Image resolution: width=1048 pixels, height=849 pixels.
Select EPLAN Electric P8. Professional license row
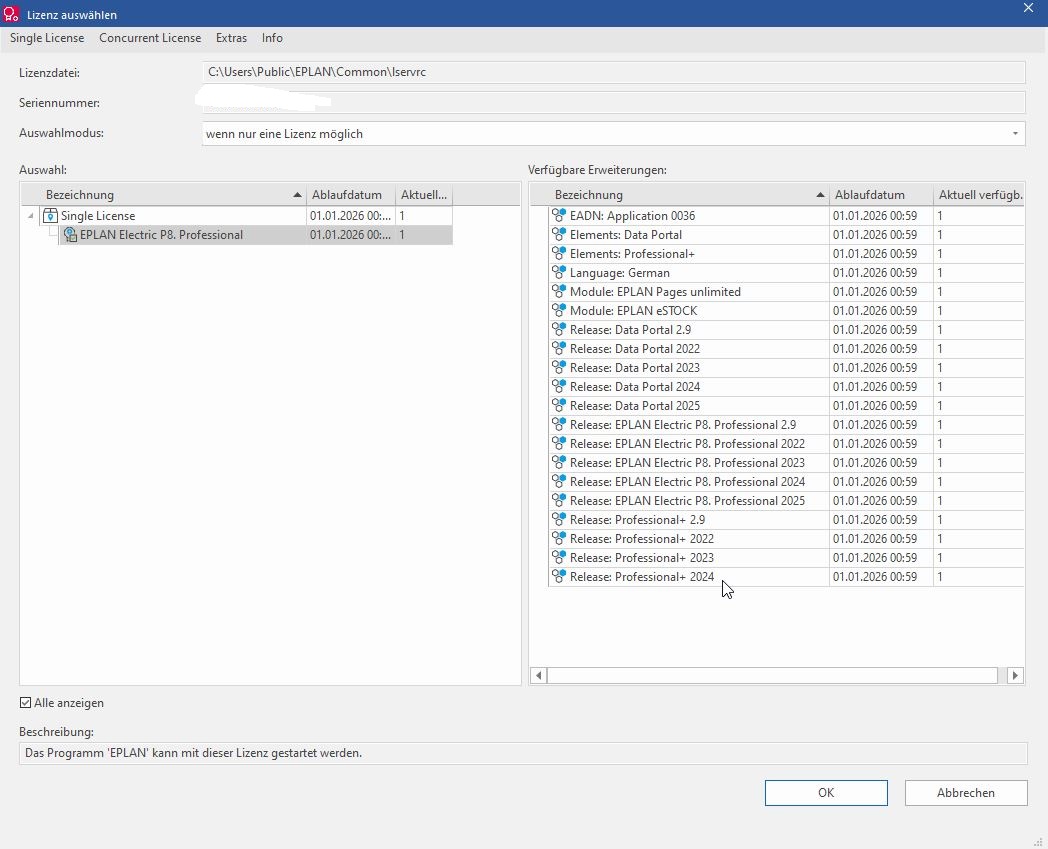(x=255, y=235)
